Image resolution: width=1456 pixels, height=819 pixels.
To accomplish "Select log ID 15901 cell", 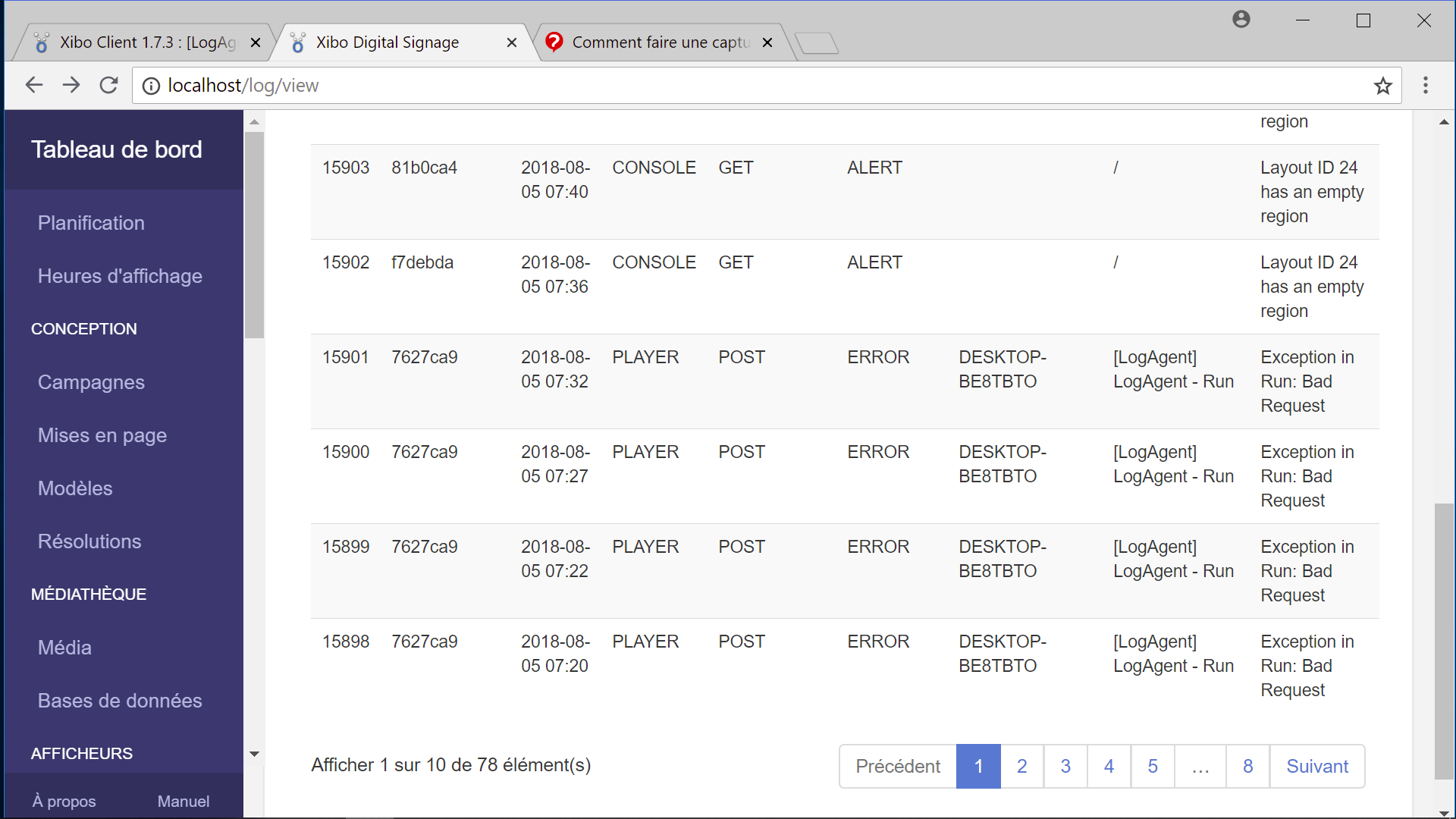I will 346,357.
